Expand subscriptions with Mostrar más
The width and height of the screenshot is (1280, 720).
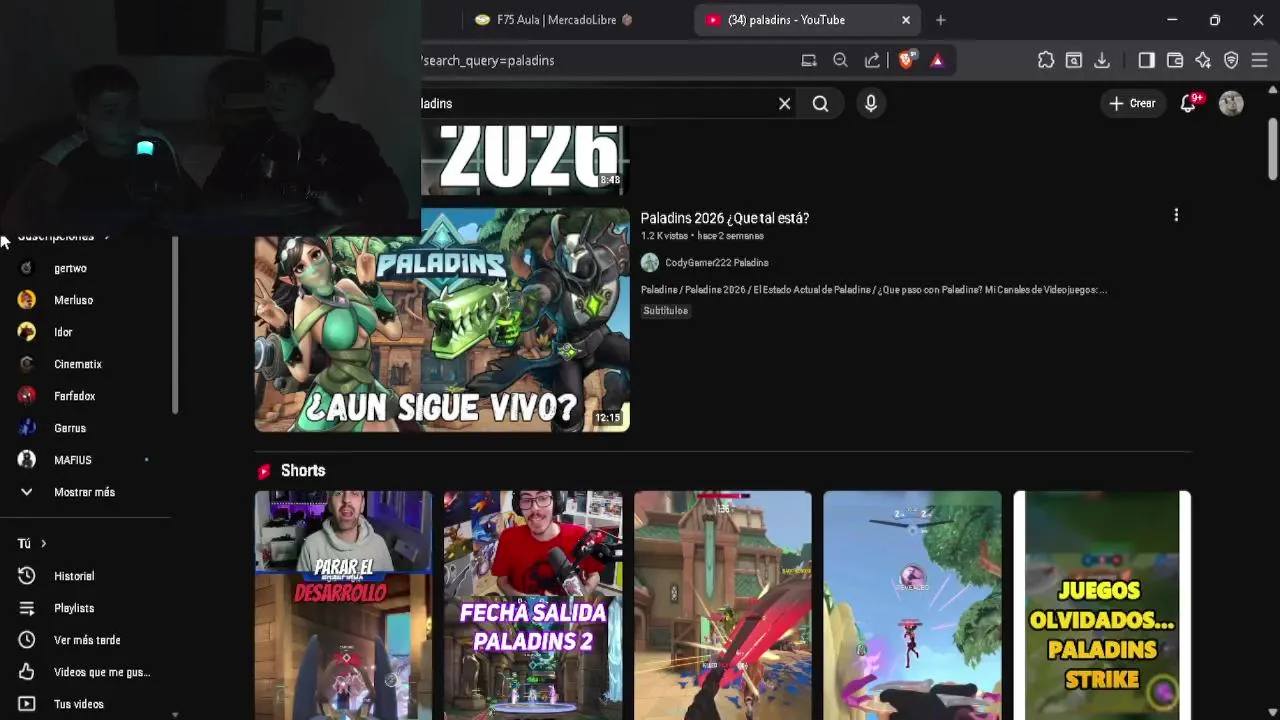pyautogui.click(x=86, y=492)
